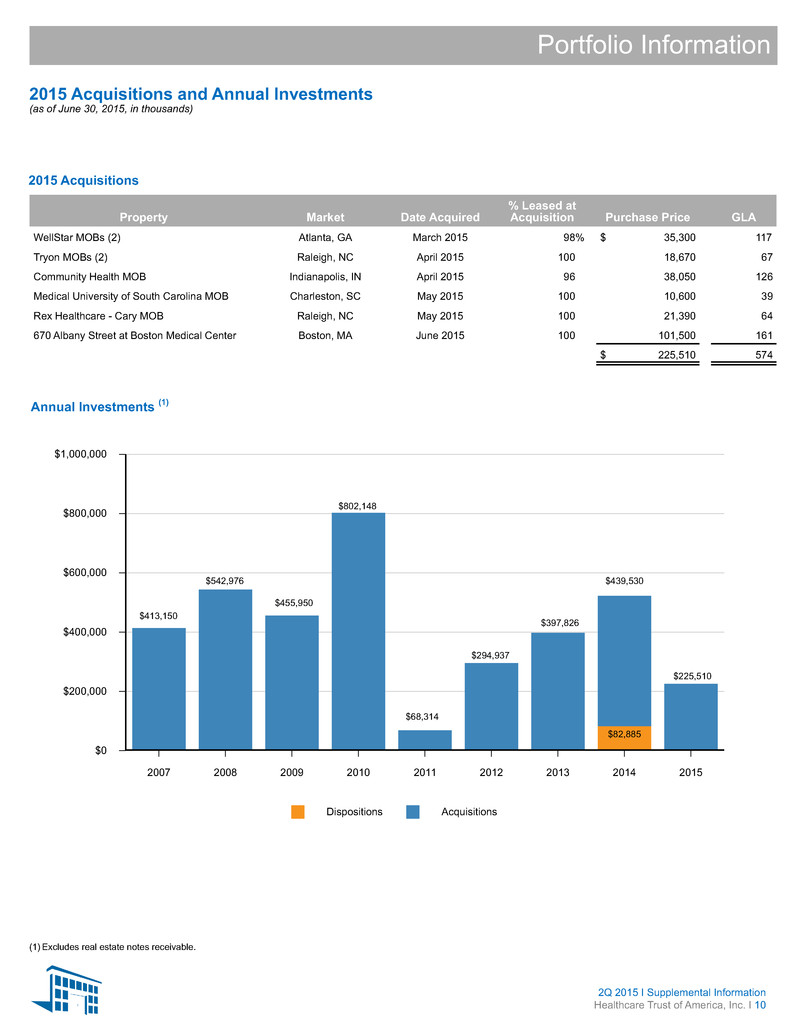The height and width of the screenshot is (1034, 799).
Task: Select 'Rex Healthcare - Cary MOB' cell
Action: pos(98,316)
